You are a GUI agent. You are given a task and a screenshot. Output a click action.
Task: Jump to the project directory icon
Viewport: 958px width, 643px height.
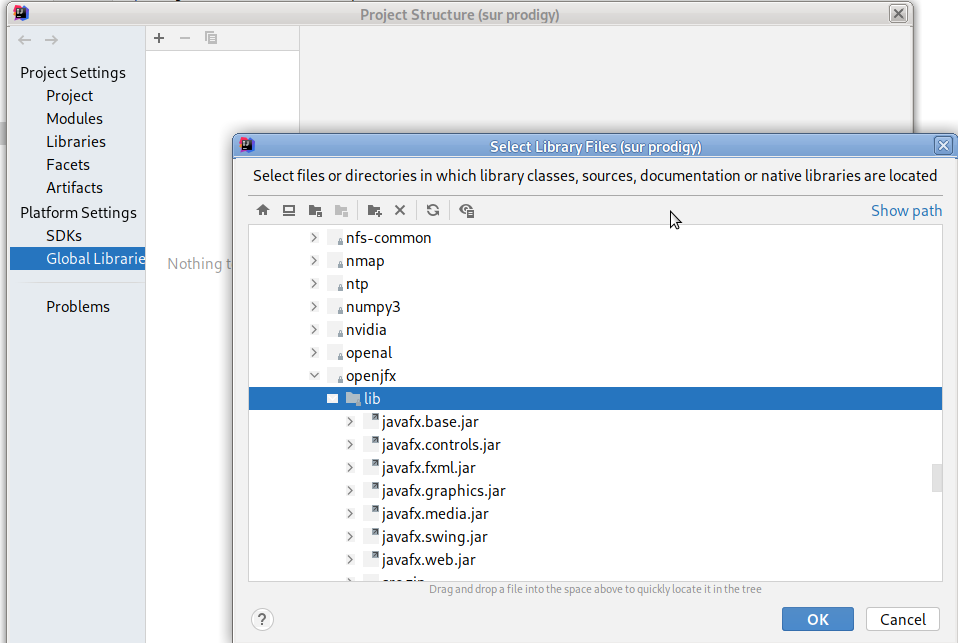pyautogui.click(x=315, y=210)
